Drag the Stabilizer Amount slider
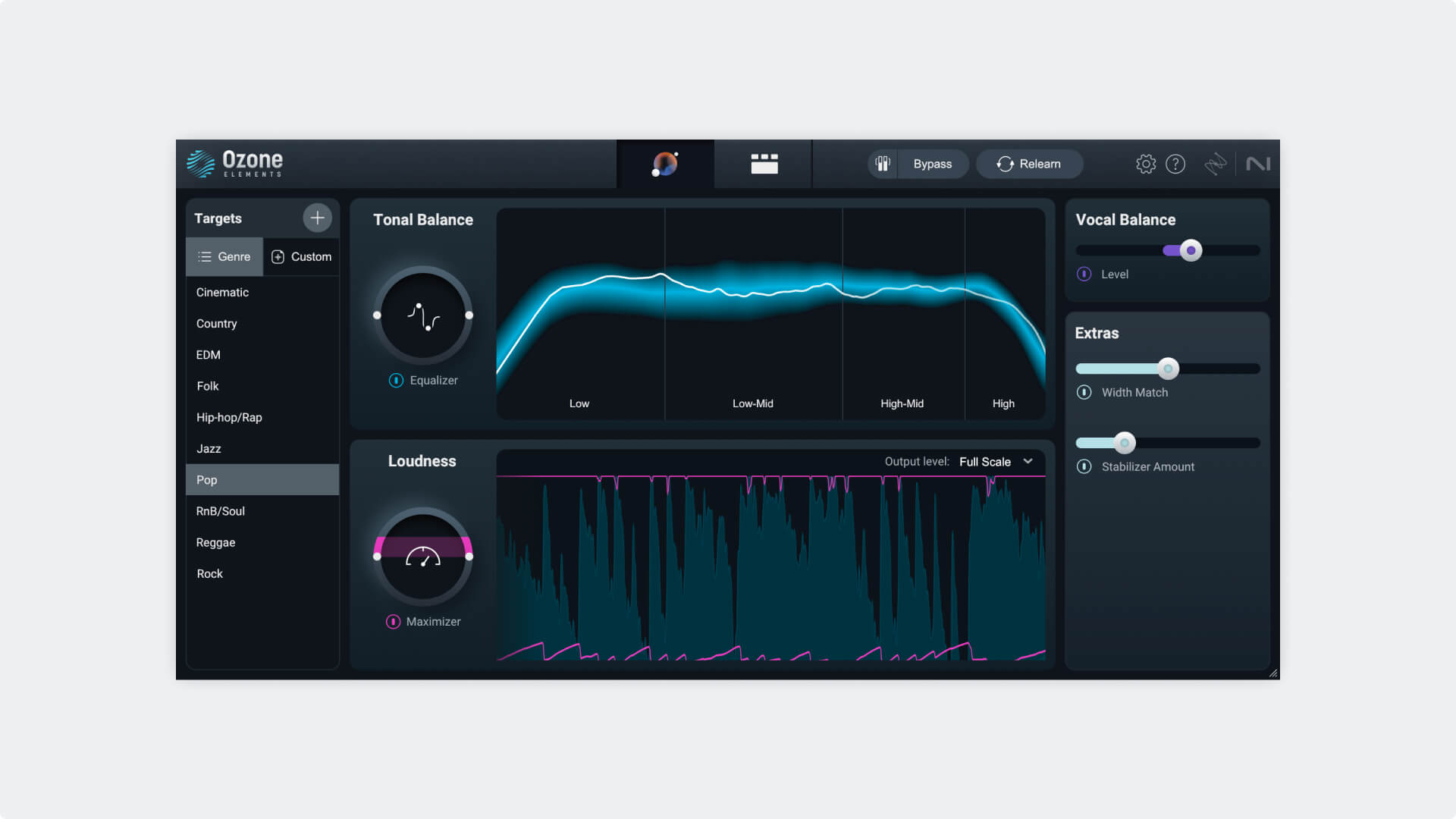This screenshot has width=1456, height=819. click(x=1125, y=443)
